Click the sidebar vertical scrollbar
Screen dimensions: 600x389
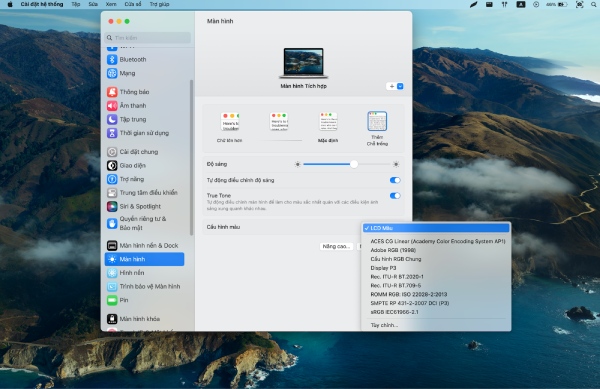191,157
